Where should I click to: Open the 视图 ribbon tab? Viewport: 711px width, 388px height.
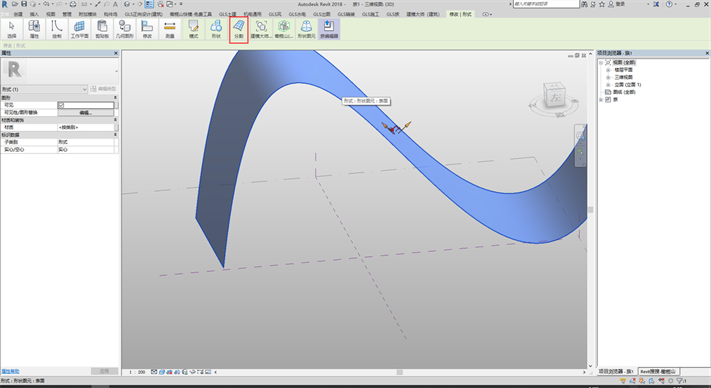(51, 14)
